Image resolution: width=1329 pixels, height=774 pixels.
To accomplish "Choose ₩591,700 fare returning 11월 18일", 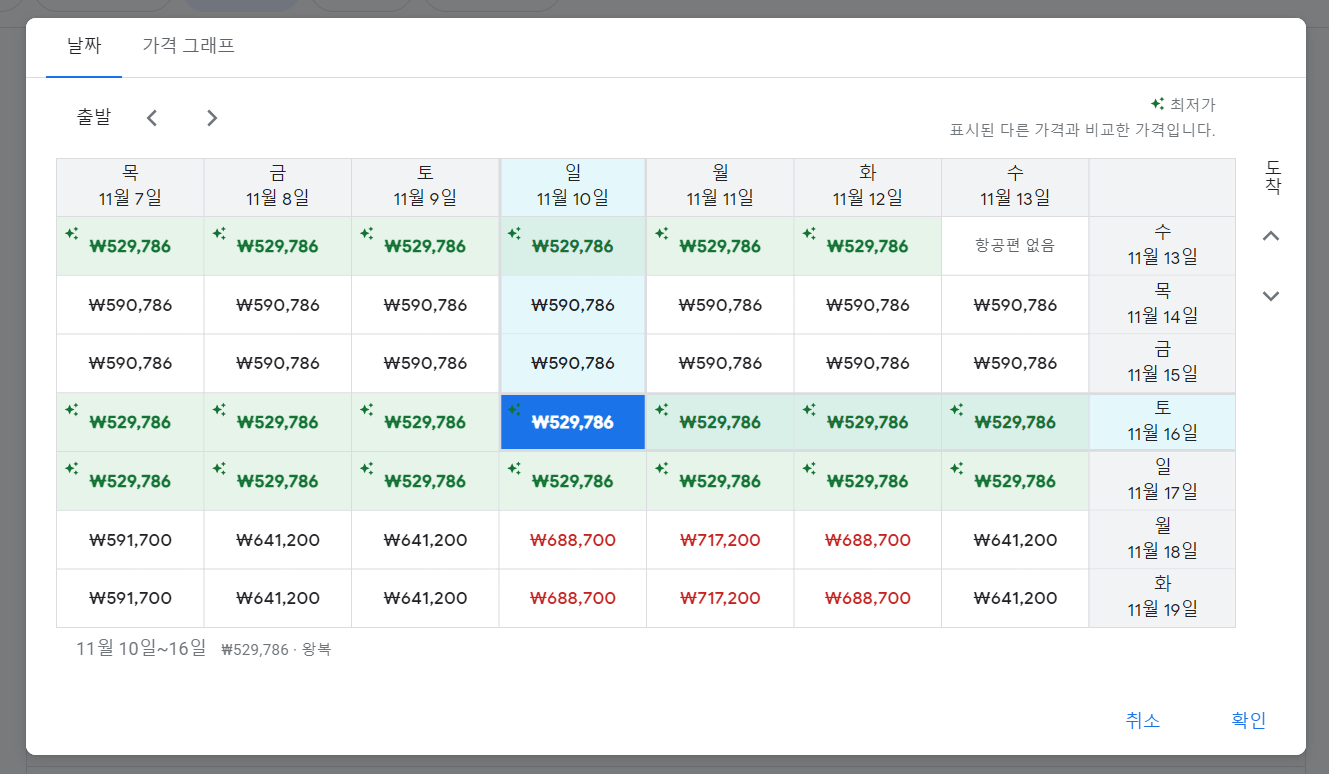I will coord(130,540).
